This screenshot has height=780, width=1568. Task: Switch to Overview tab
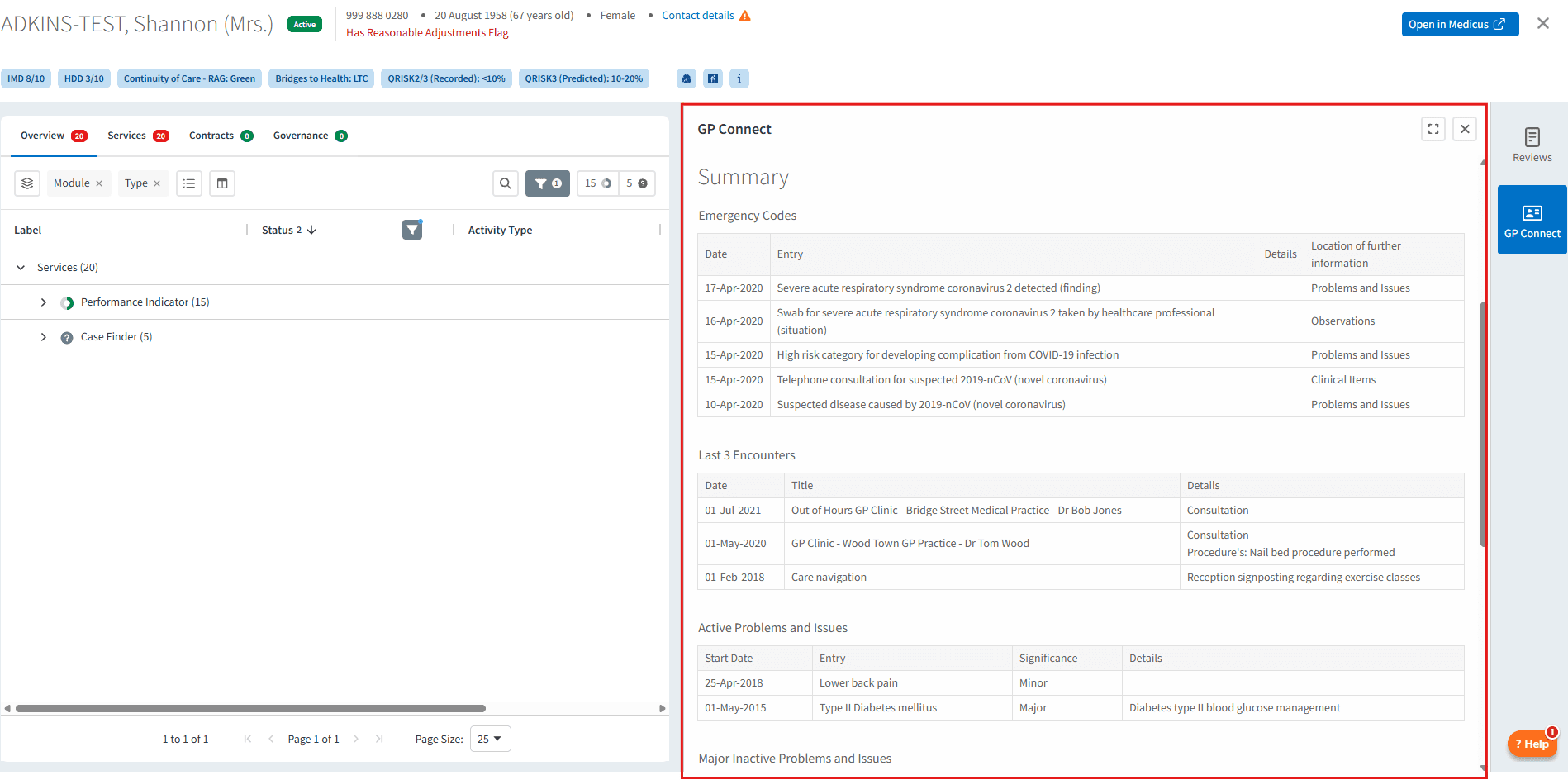[x=54, y=136]
